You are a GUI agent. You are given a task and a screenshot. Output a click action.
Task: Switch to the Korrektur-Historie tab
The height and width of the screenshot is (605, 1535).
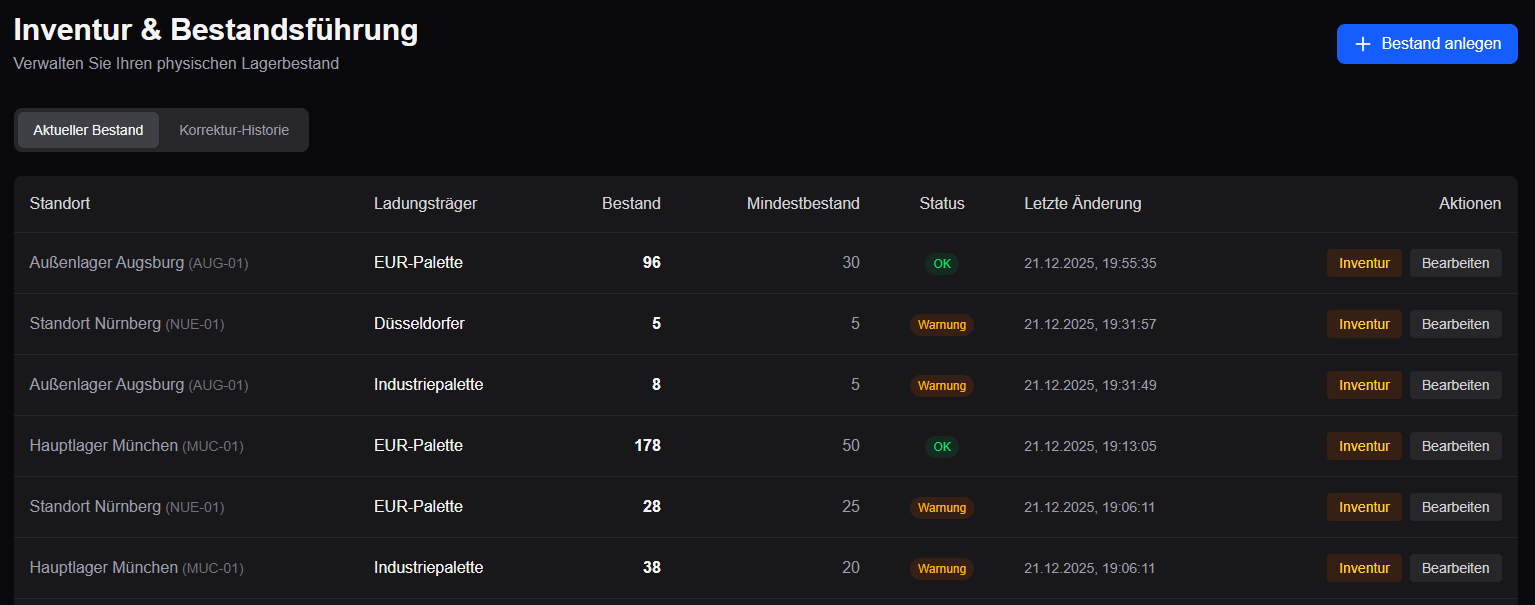tap(234, 130)
